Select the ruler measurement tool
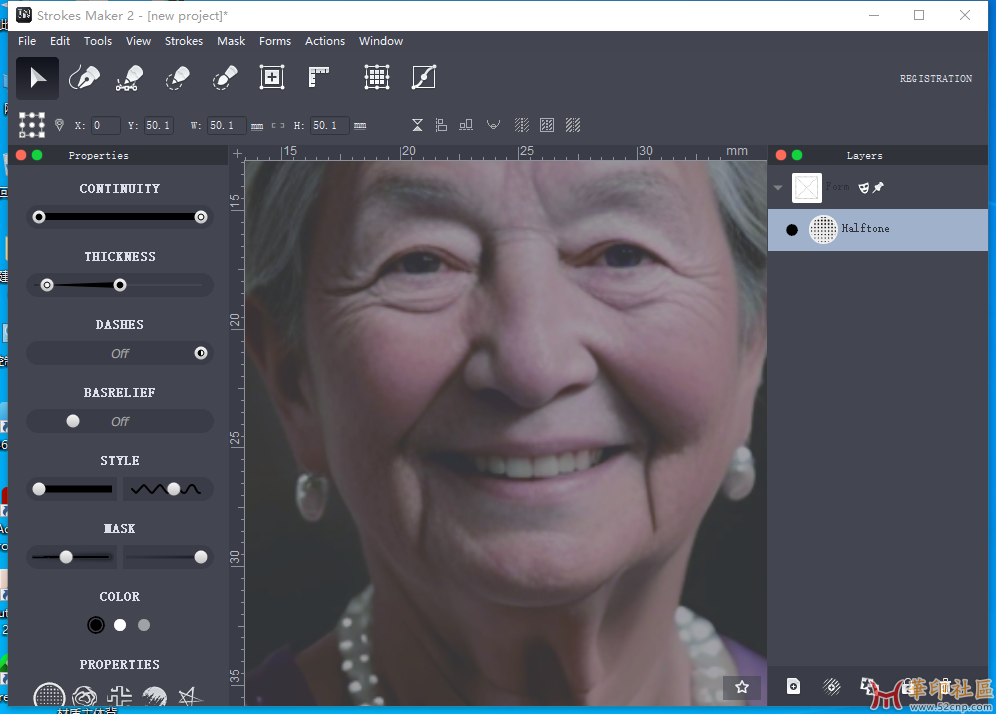Image resolution: width=996 pixels, height=714 pixels. click(x=319, y=78)
